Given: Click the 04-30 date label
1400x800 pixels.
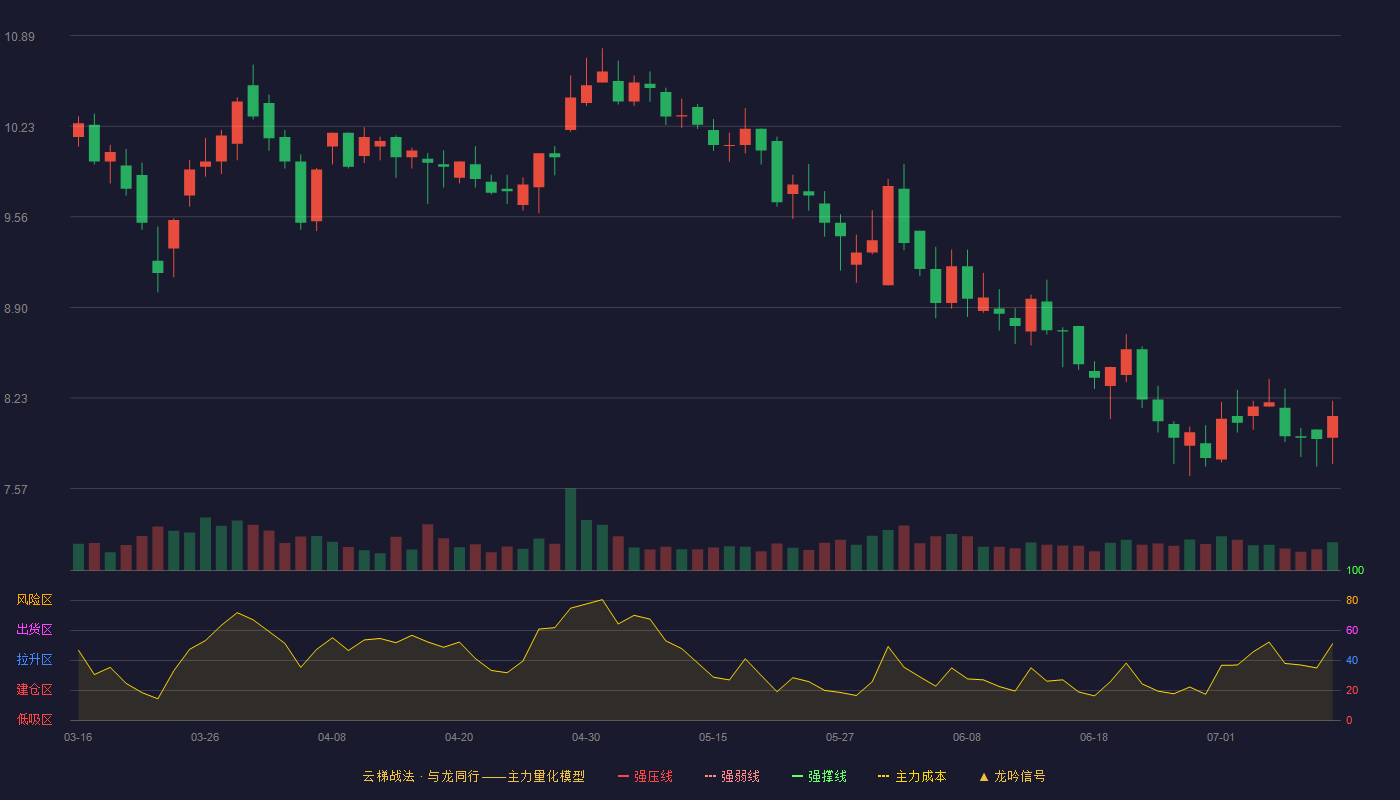Looking at the screenshot, I should [x=586, y=737].
